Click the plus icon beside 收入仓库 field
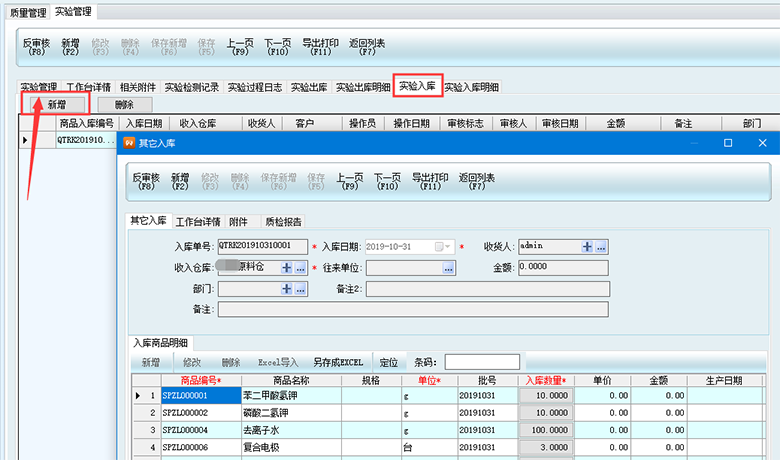 click(286, 267)
